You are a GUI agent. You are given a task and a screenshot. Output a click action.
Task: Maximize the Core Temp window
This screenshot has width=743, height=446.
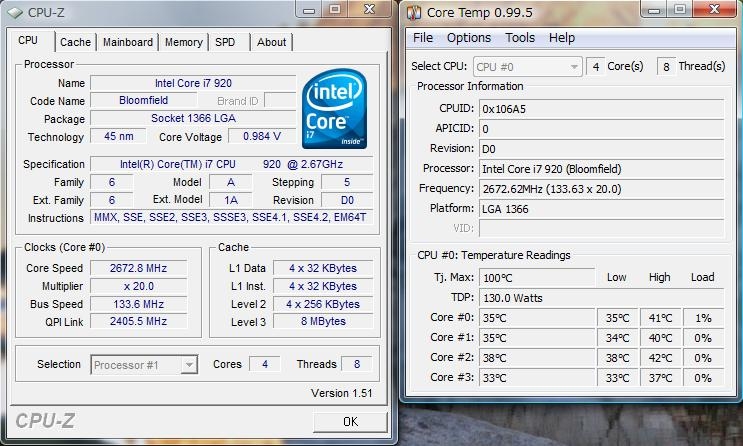click(x=680, y=9)
